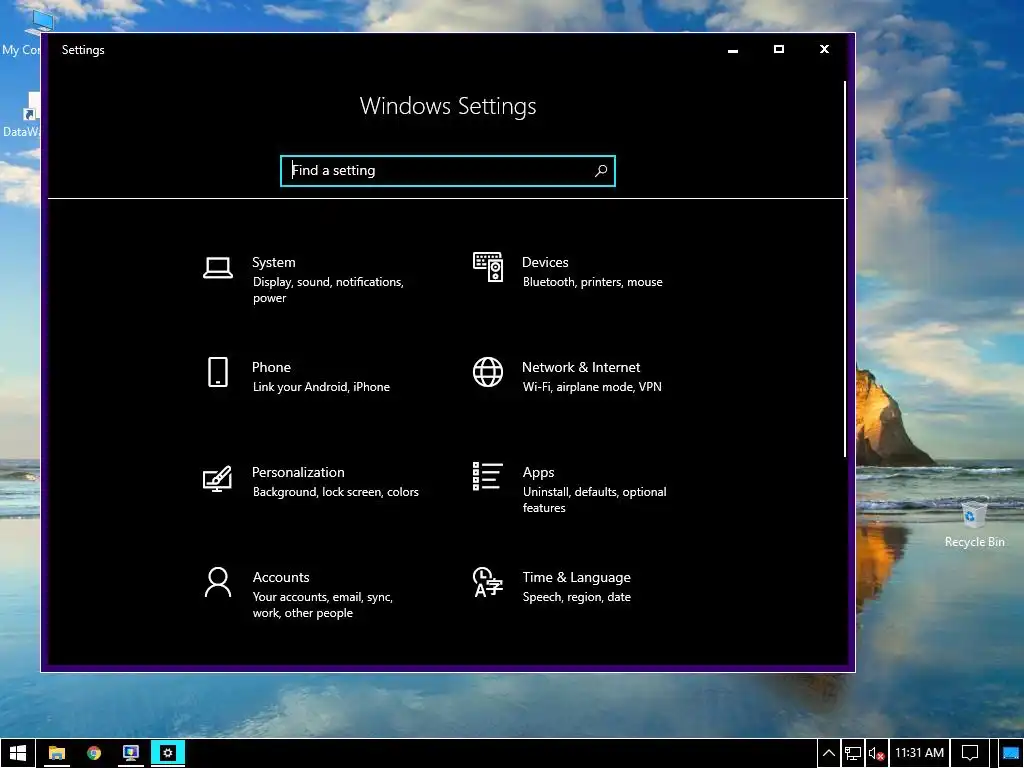The image size is (1024, 768).
Task: Open the Phone icon
Action: pyautogui.click(x=217, y=372)
